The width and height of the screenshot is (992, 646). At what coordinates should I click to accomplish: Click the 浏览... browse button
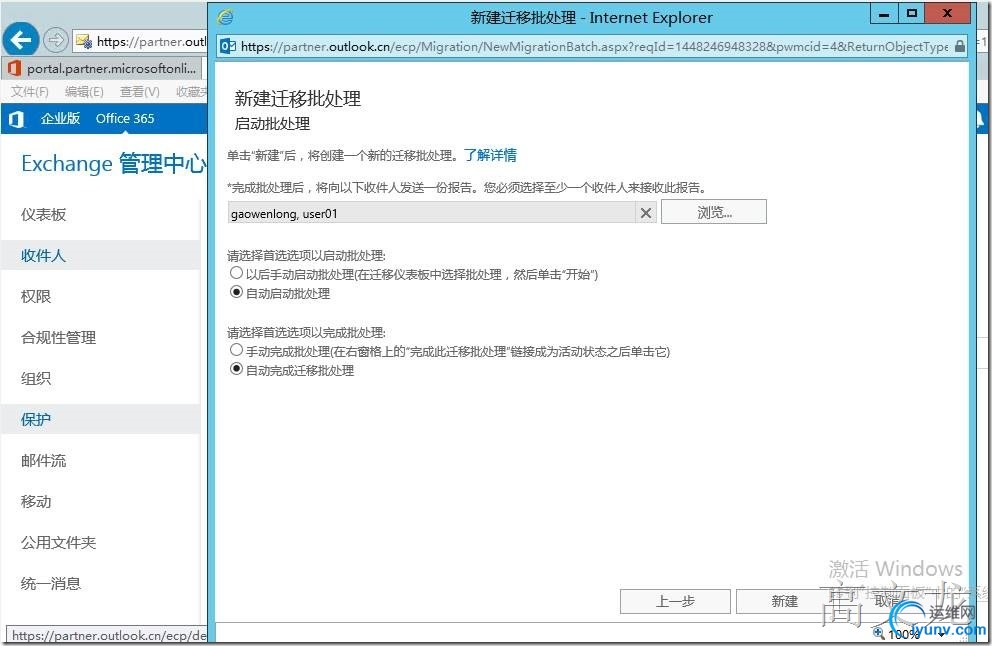pyautogui.click(x=714, y=212)
